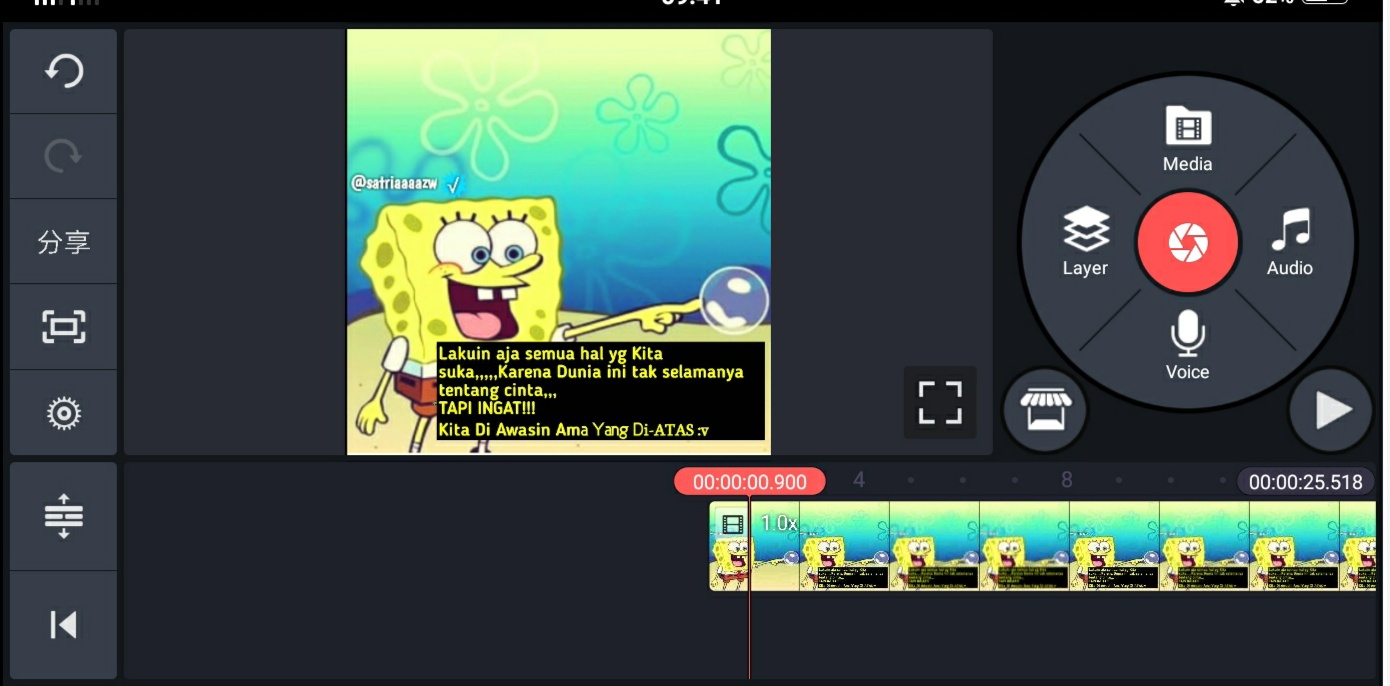Open project settings gear

point(63,413)
